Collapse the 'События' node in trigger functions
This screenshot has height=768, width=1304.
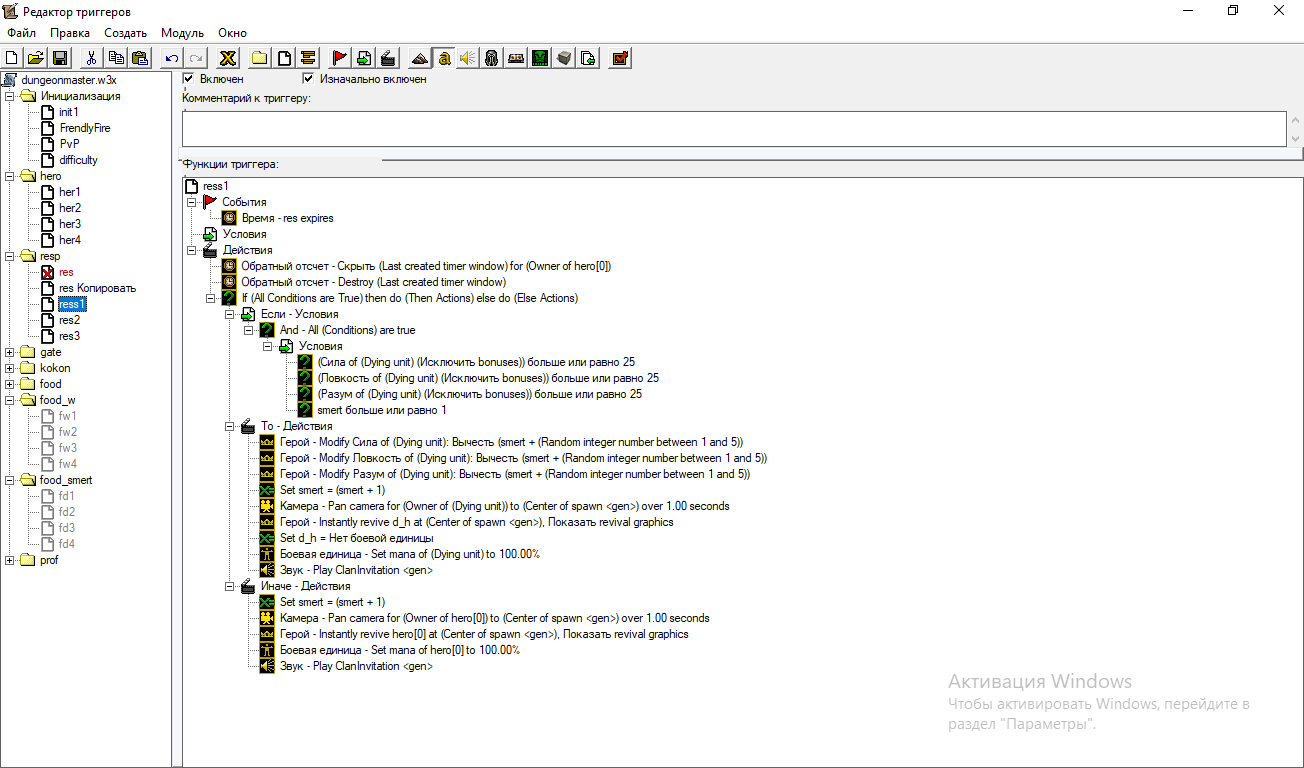pyautogui.click(x=192, y=202)
